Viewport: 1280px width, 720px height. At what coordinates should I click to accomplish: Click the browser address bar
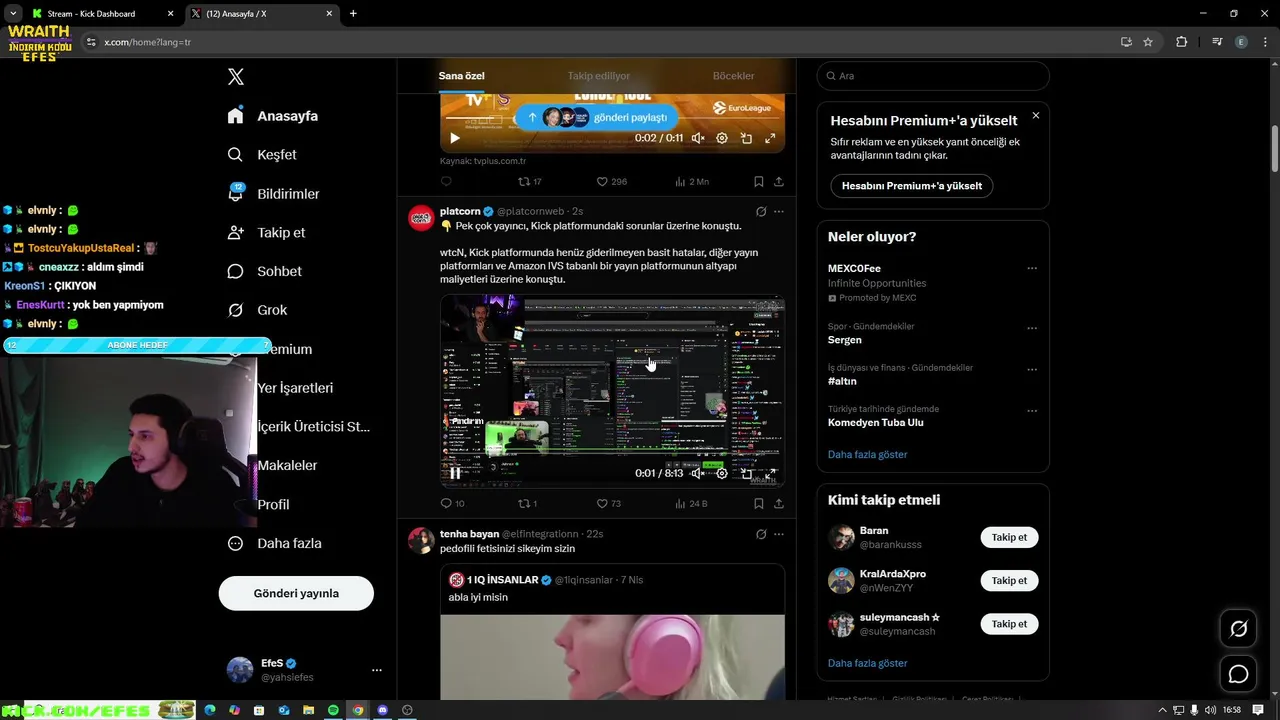600,42
